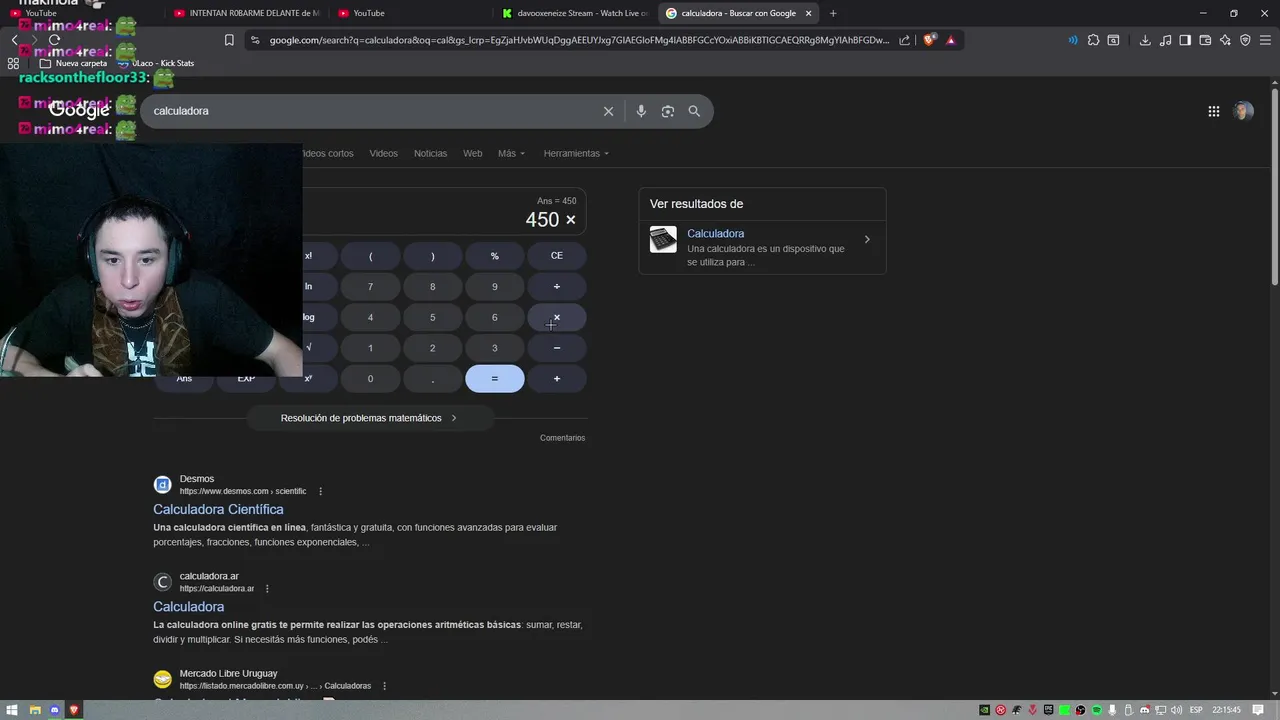Open the Brave Wallet icon
Screen dimensions: 1280x720
tap(1205, 40)
